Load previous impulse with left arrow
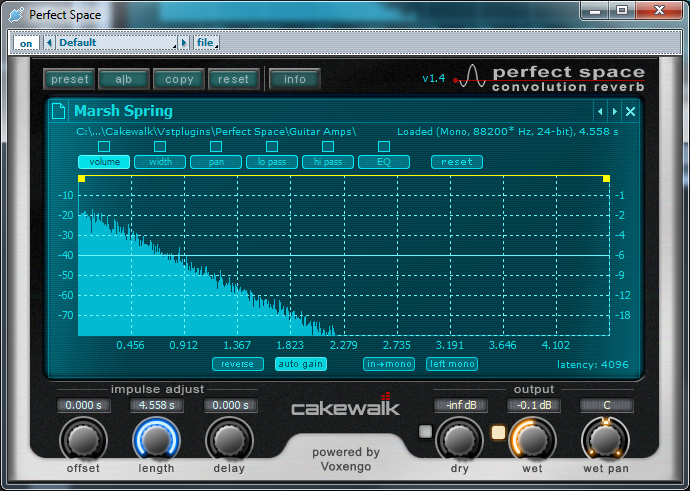 click(x=600, y=112)
